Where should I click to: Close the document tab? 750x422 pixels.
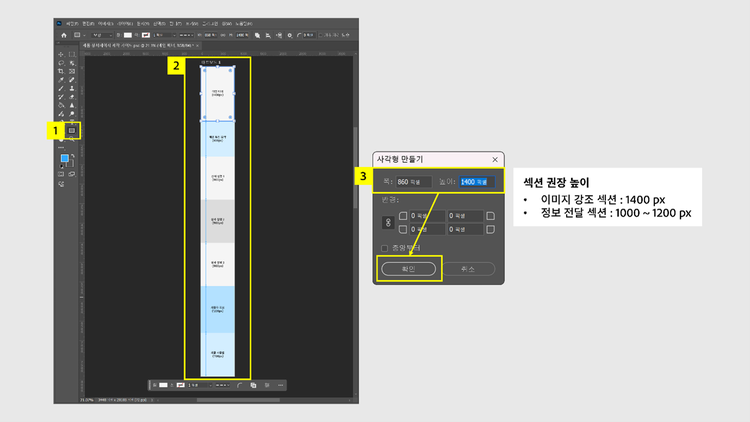point(197,45)
